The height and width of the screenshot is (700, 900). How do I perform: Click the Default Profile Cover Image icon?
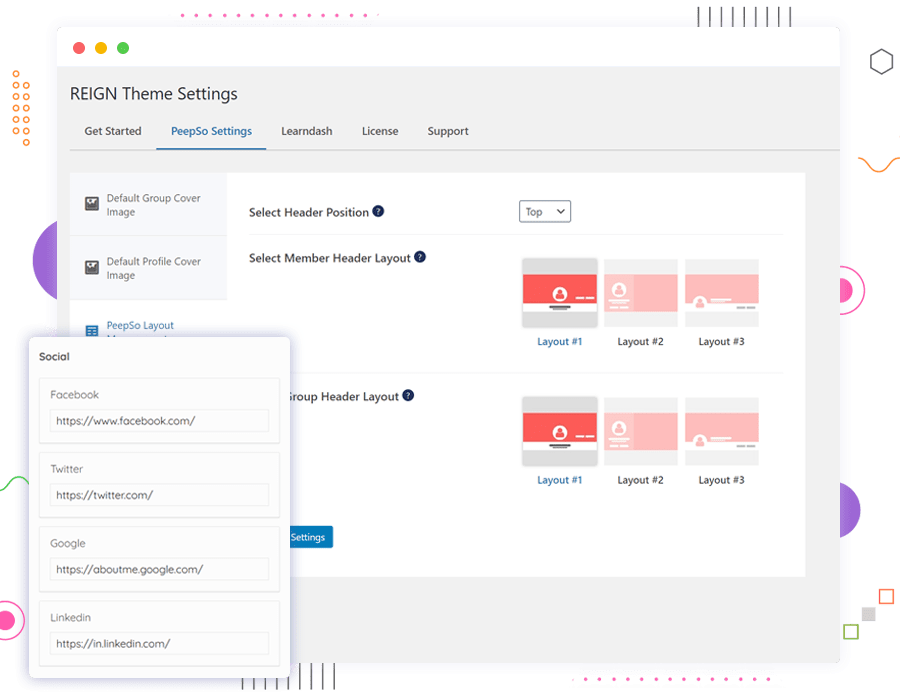pyautogui.click(x=92, y=267)
